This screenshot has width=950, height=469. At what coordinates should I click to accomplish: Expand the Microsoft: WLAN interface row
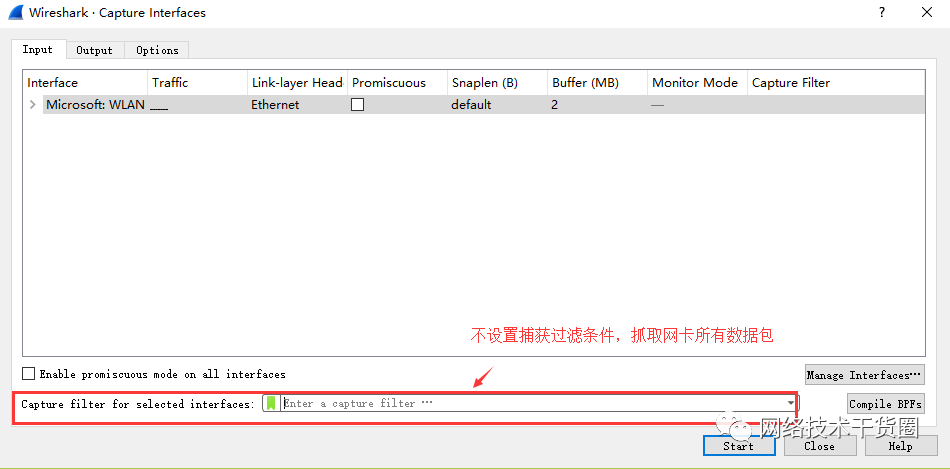click(x=33, y=104)
